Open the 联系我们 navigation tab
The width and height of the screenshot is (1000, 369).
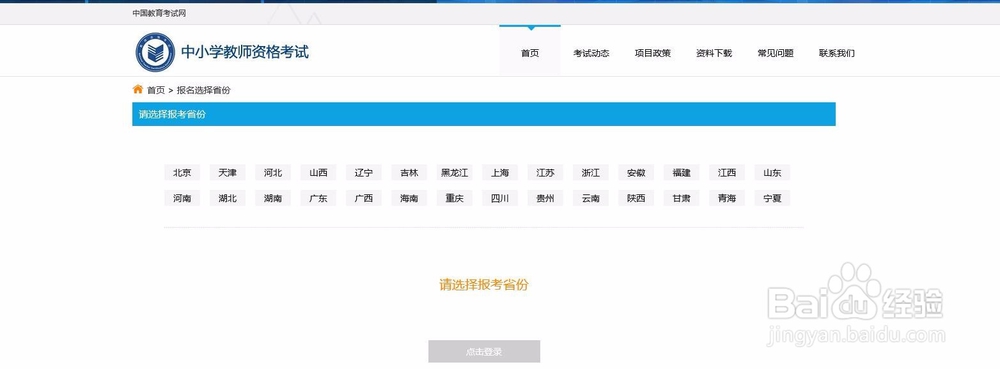(x=837, y=54)
